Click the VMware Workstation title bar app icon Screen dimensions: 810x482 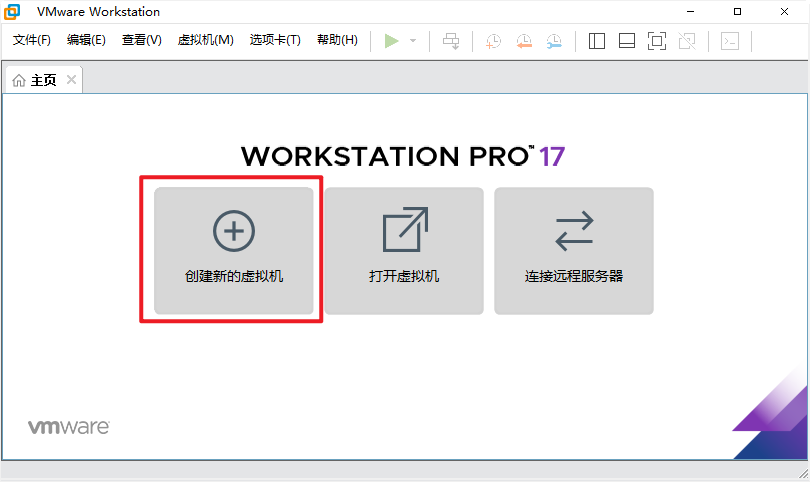pyautogui.click(x=12, y=11)
